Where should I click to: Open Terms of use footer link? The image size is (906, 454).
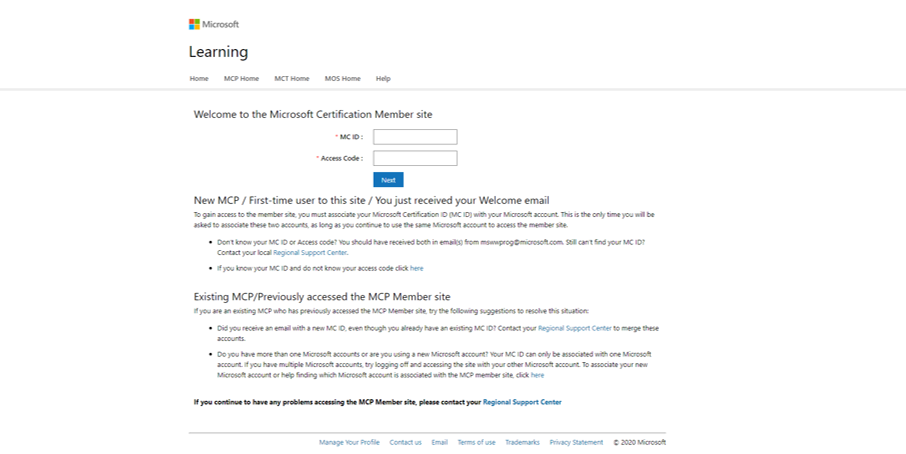click(x=477, y=442)
